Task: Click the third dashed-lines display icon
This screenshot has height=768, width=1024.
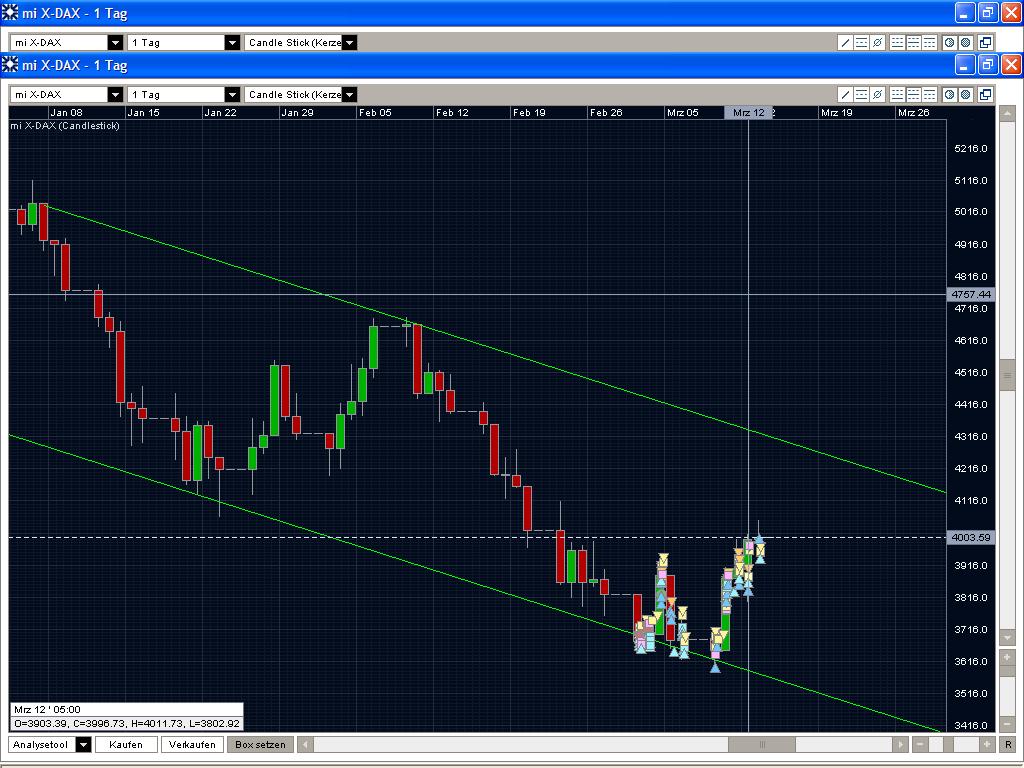Action: tap(929, 94)
